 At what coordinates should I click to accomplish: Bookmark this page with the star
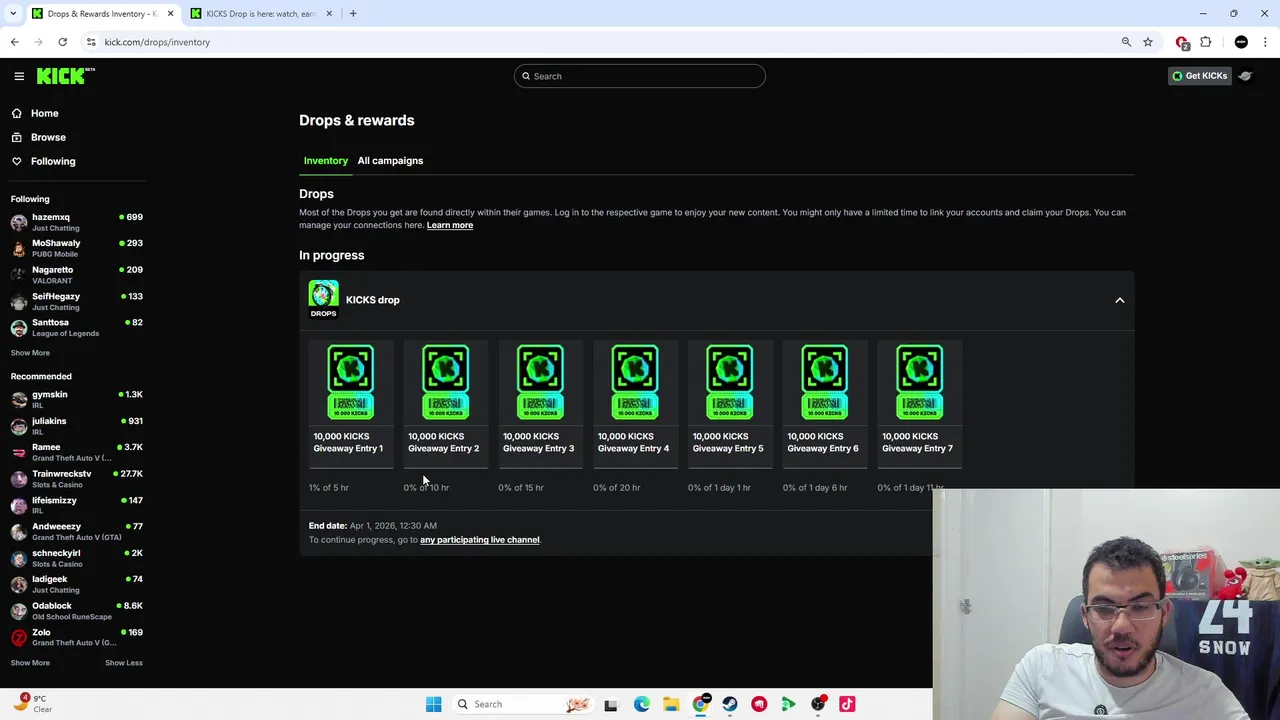point(1148,42)
